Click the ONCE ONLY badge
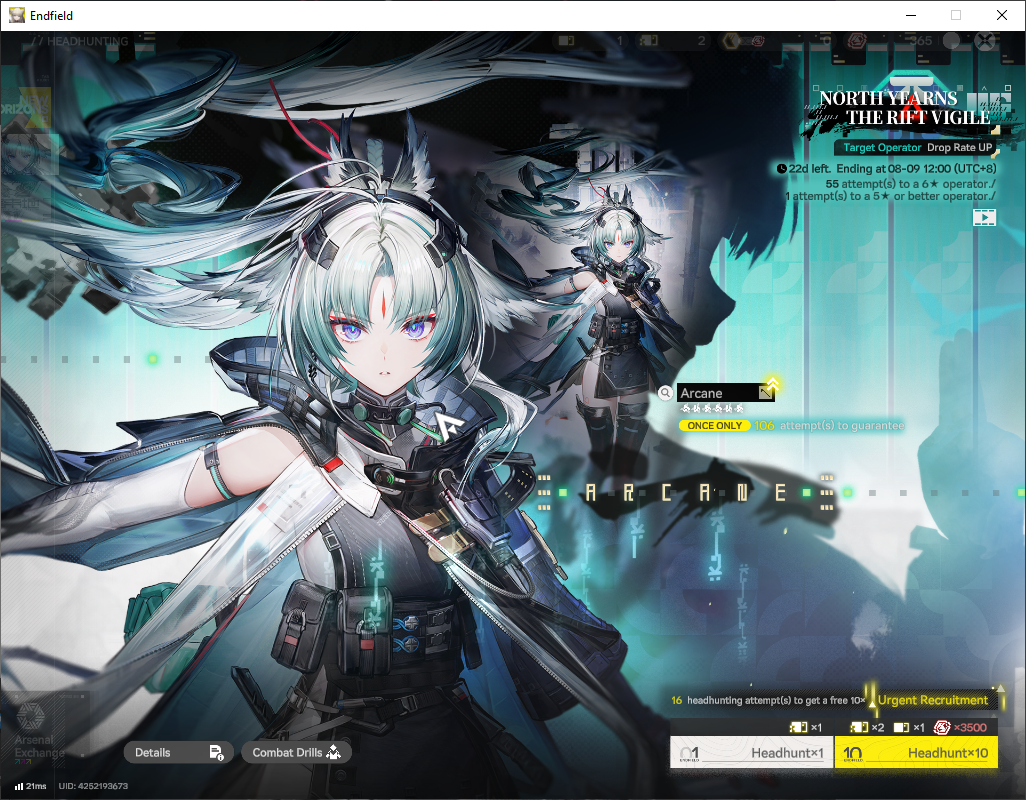The image size is (1026, 800). click(714, 425)
